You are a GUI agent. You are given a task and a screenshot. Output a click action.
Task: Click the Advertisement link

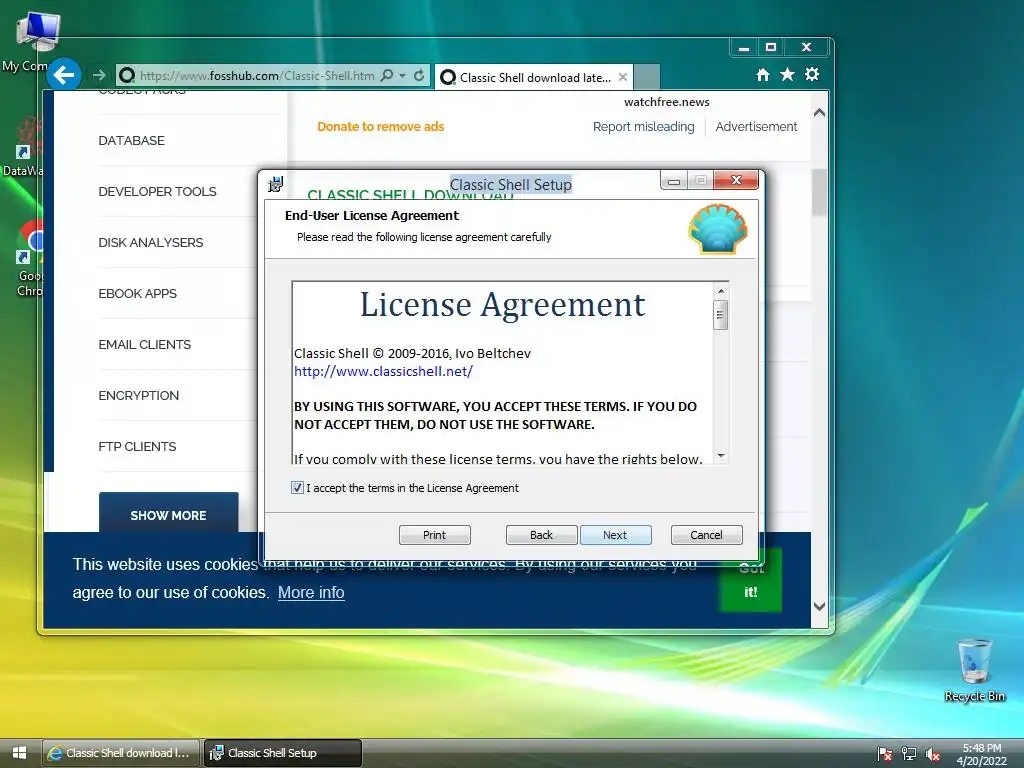756,127
